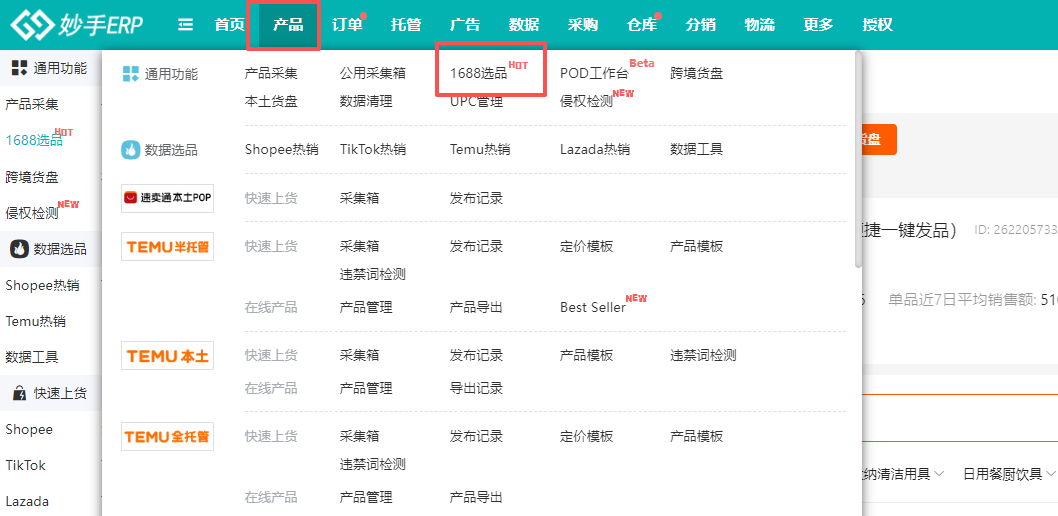Click the 数据选品 flame icon in sidebar
Viewport: 1058px width, 516px height.
pyautogui.click(x=20, y=249)
